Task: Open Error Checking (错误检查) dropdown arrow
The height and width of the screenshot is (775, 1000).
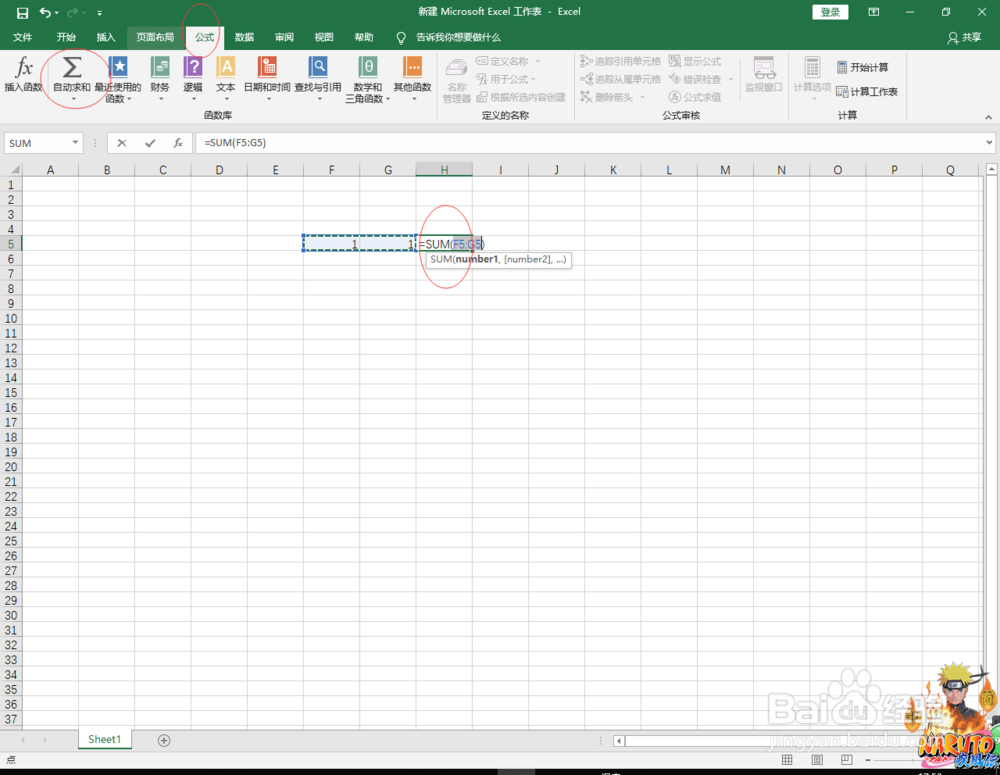Action: 730,80
